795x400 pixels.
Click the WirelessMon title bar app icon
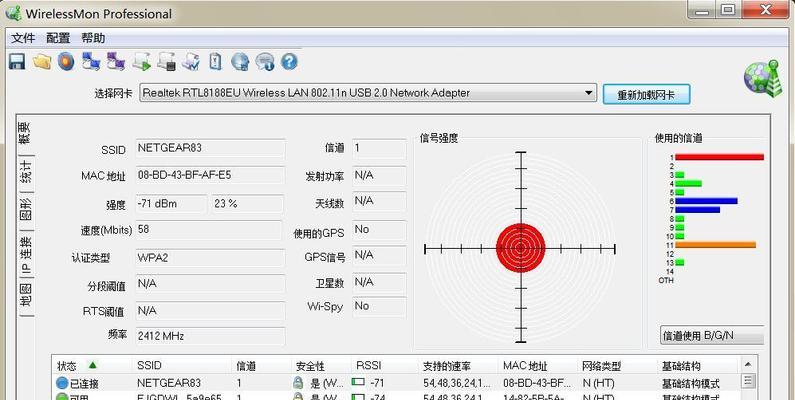pyautogui.click(x=13, y=13)
